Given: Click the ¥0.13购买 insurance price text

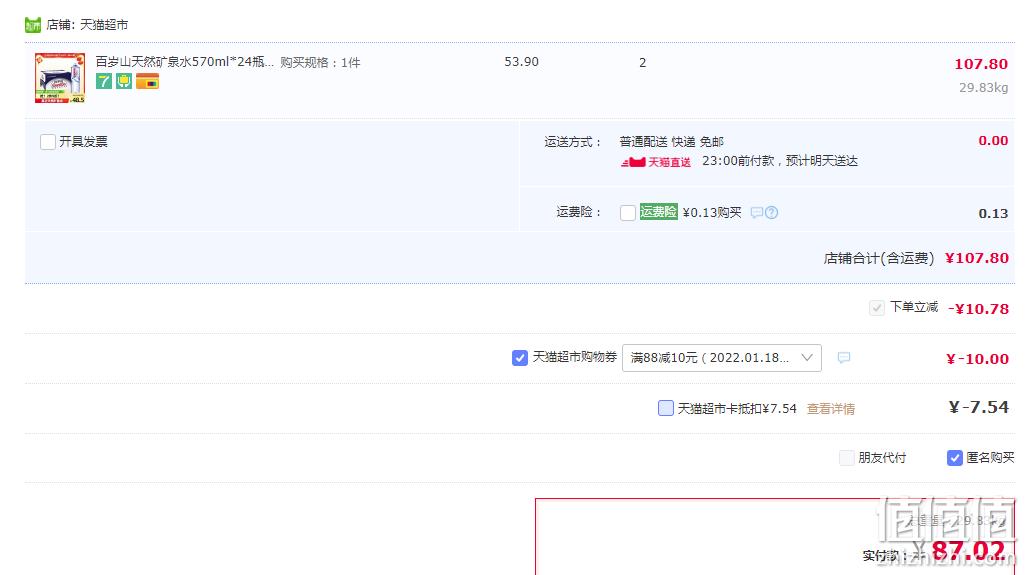Looking at the screenshot, I should 712,213.
